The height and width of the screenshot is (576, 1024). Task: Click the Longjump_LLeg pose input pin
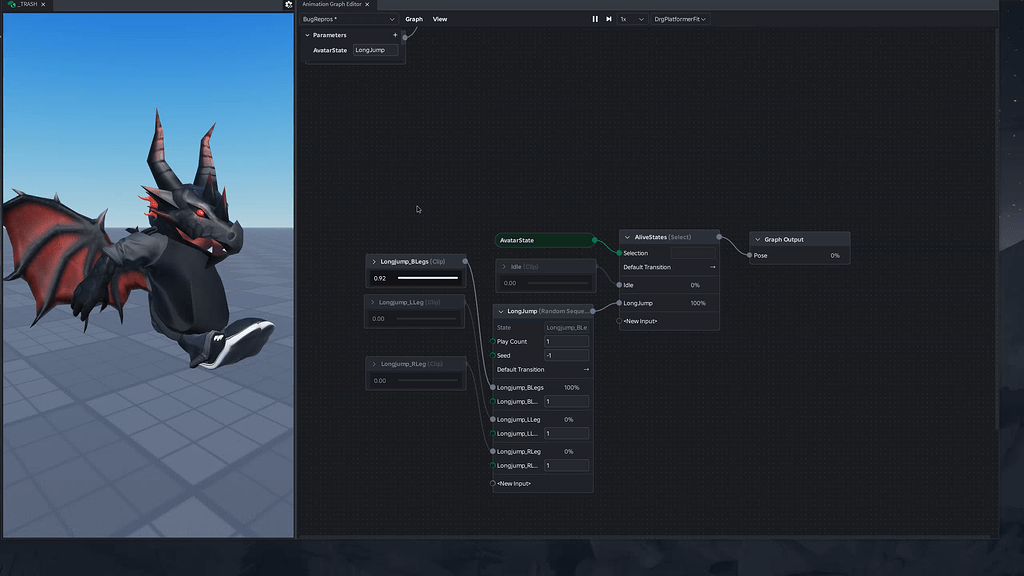tap(492, 419)
